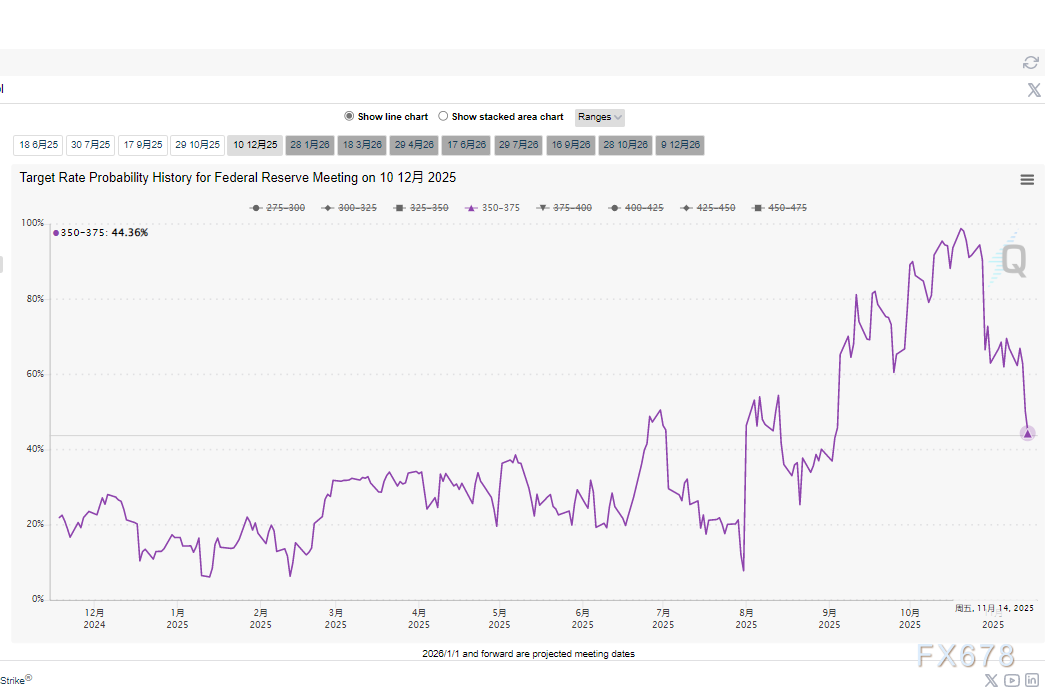This screenshot has width=1045, height=691.
Task: Open the X social icon at bottom
Action: (x=991, y=680)
